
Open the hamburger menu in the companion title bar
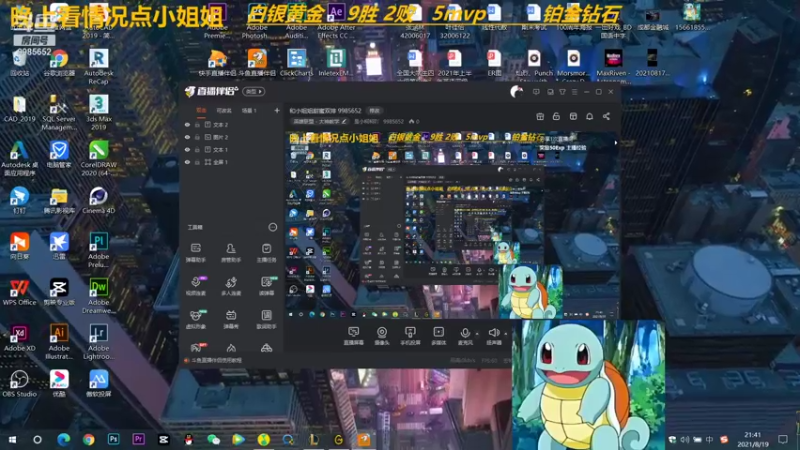click(574, 92)
